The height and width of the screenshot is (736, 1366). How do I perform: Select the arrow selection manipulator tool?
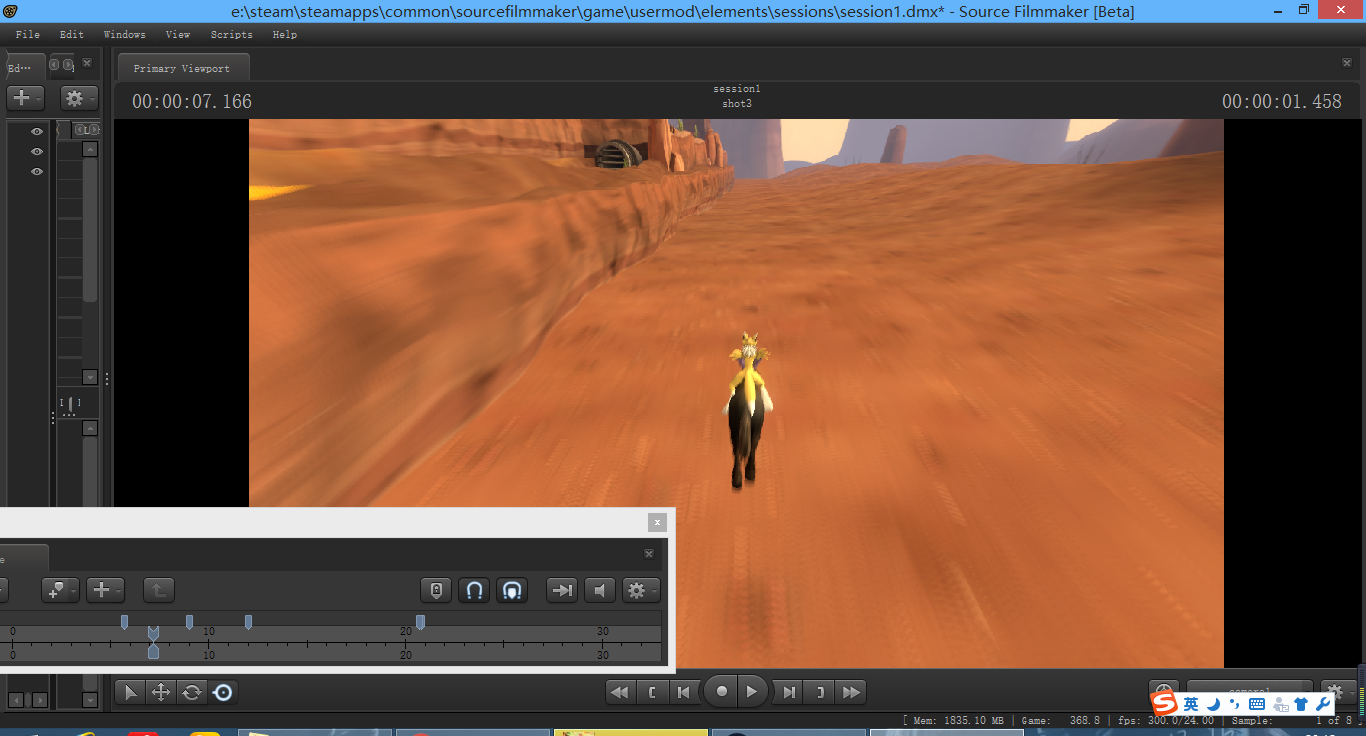(x=131, y=692)
